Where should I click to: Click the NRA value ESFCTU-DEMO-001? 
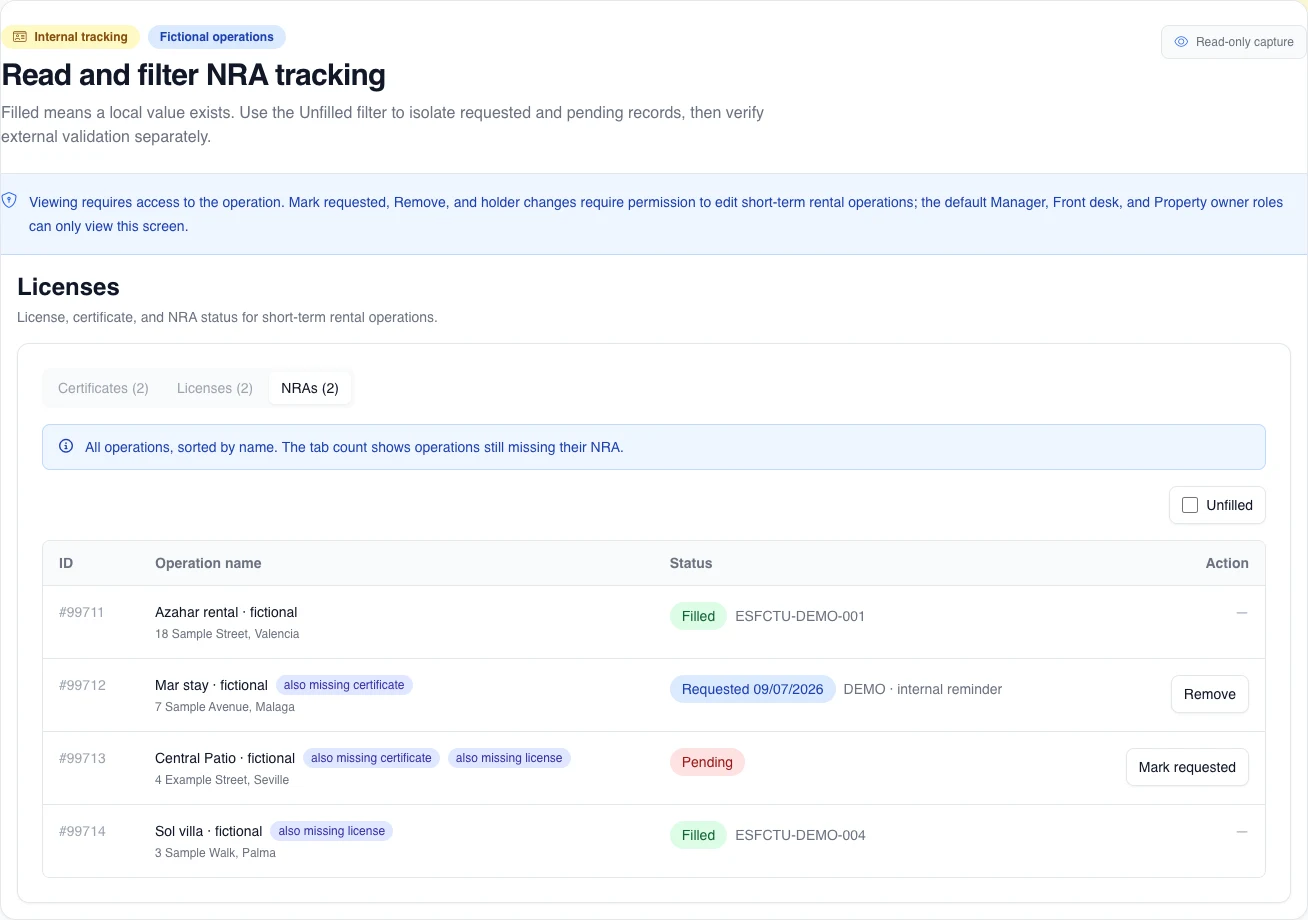coord(800,616)
